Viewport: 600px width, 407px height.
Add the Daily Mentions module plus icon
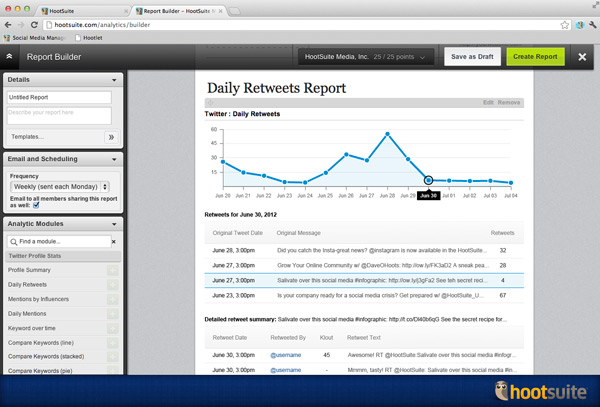112,314
